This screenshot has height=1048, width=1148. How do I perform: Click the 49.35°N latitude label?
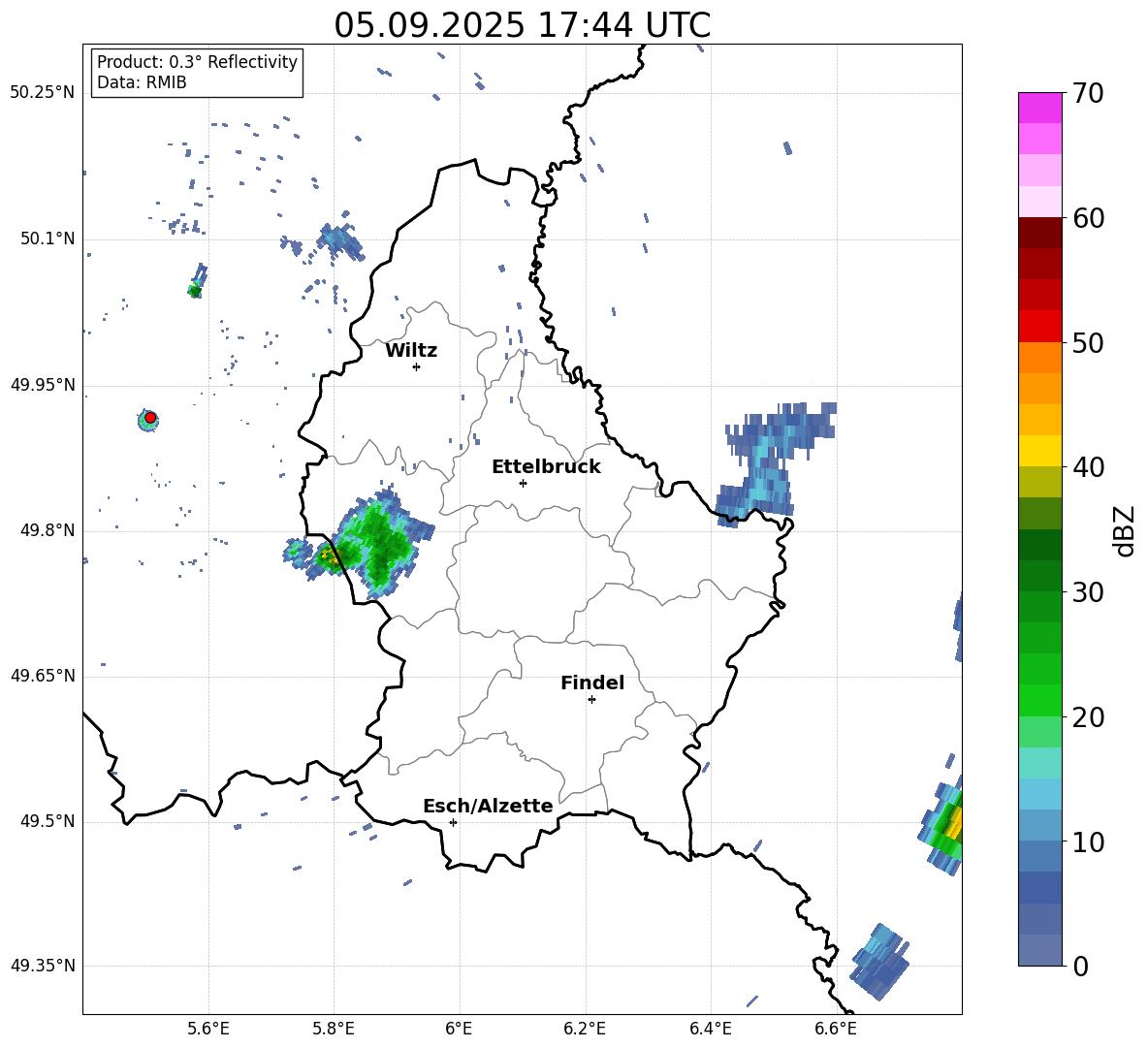pyautogui.click(x=43, y=966)
